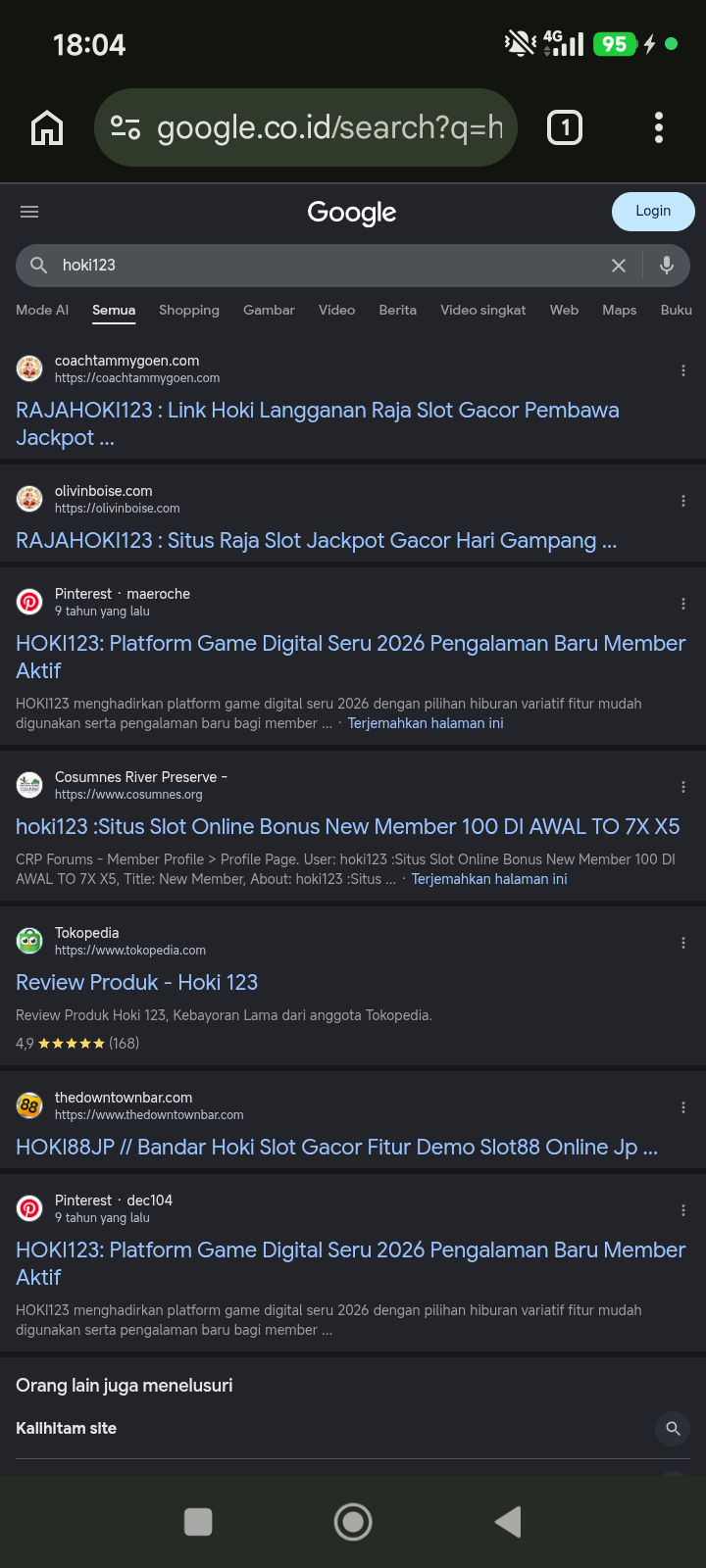This screenshot has height=1568, width=706.
Task: Clear the hoki123 search query
Action: (619, 266)
